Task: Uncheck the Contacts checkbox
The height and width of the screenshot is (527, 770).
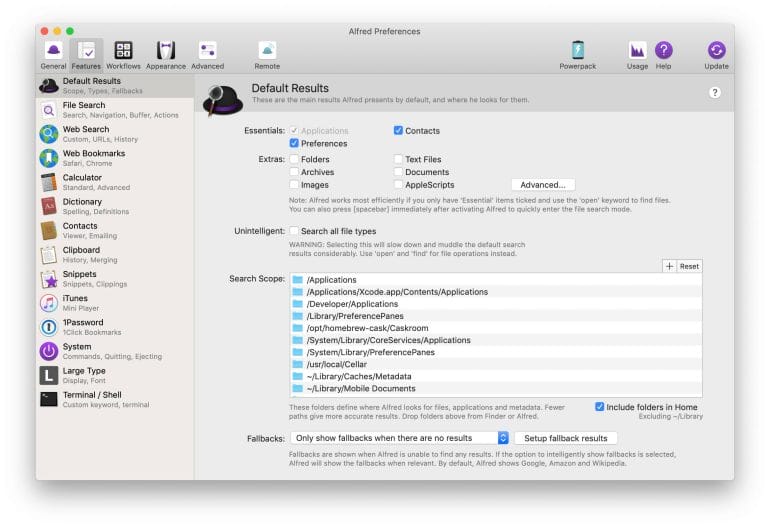Action: [398, 130]
